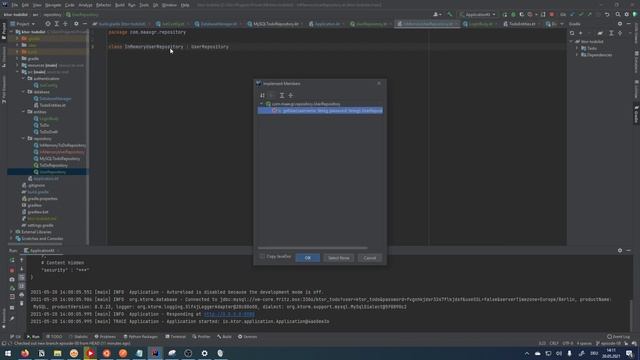Cancel the Implement Members dialog
This screenshot has height=360, width=640.
(x=369, y=258)
